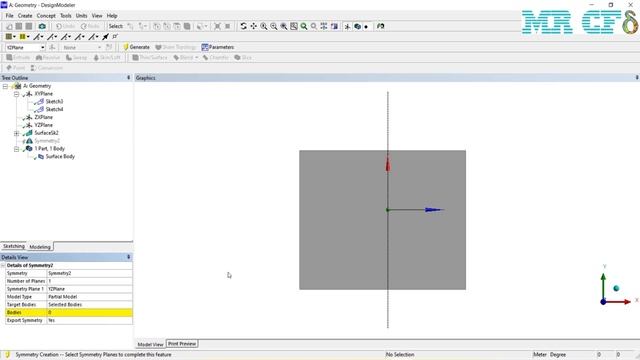Collapse the A: Geometry root node
The height and width of the screenshot is (360, 640).
point(5,86)
